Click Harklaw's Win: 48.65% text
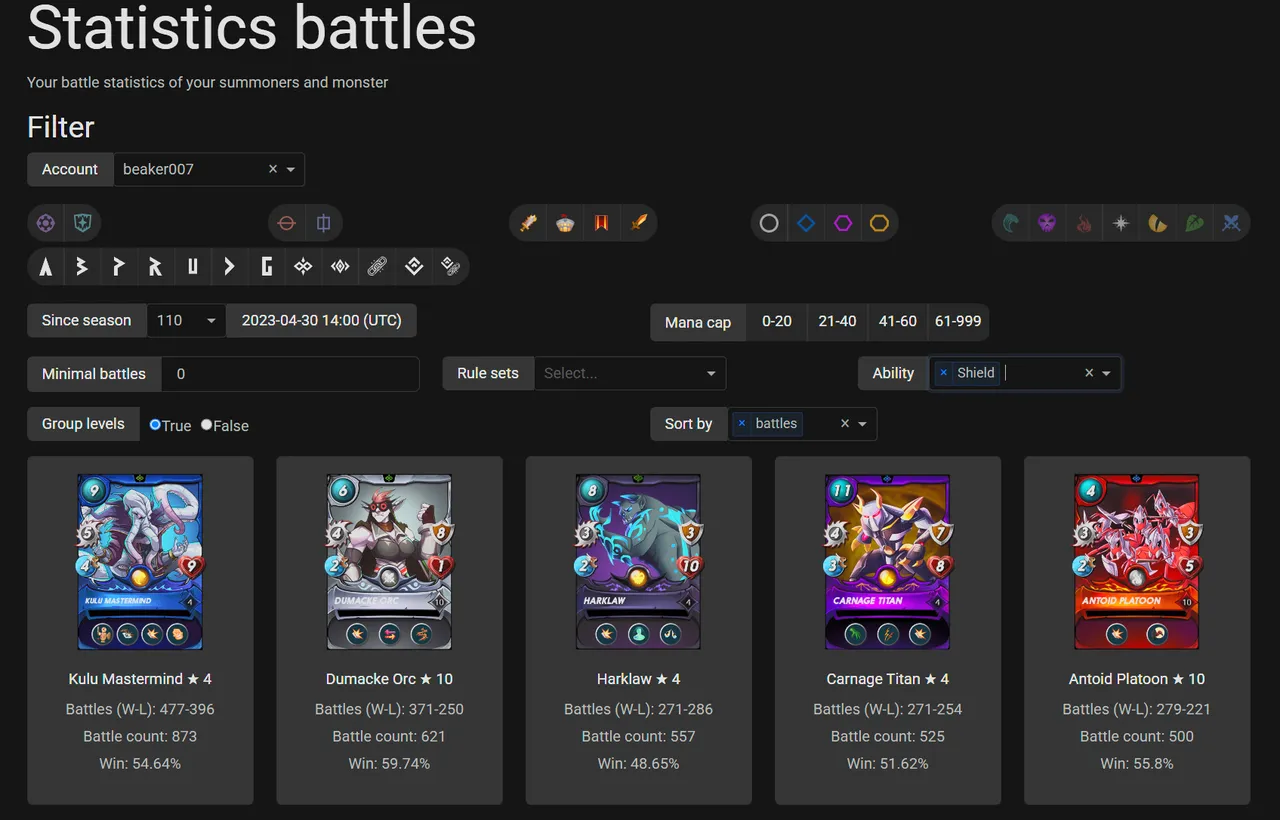The height and width of the screenshot is (820, 1280). tap(638, 763)
